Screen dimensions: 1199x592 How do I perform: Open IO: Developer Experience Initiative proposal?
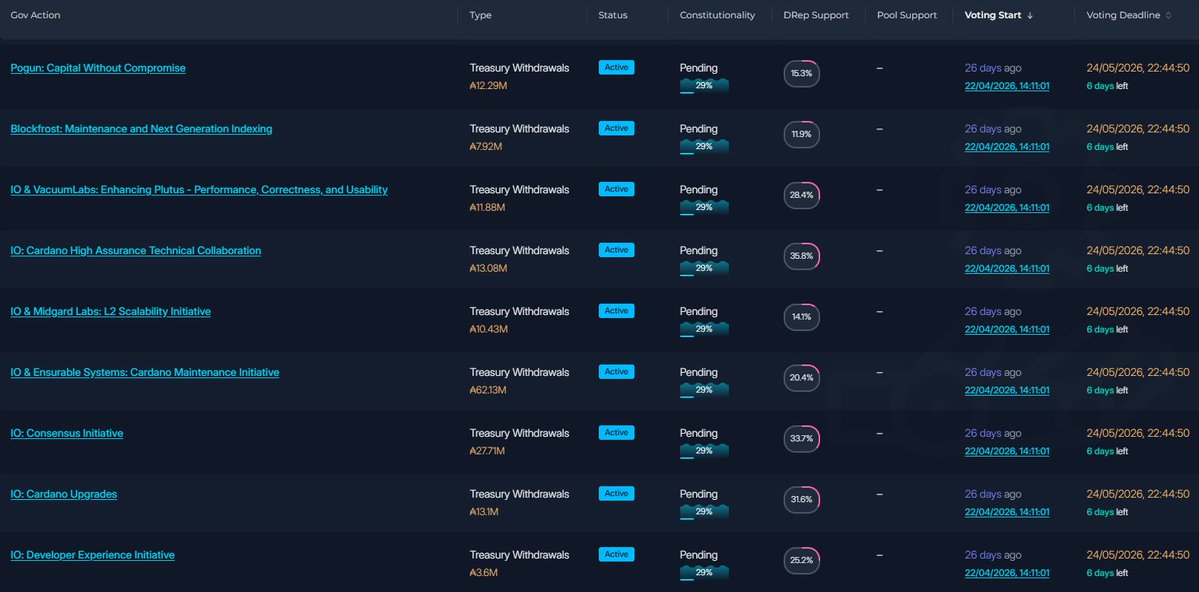[x=93, y=555]
